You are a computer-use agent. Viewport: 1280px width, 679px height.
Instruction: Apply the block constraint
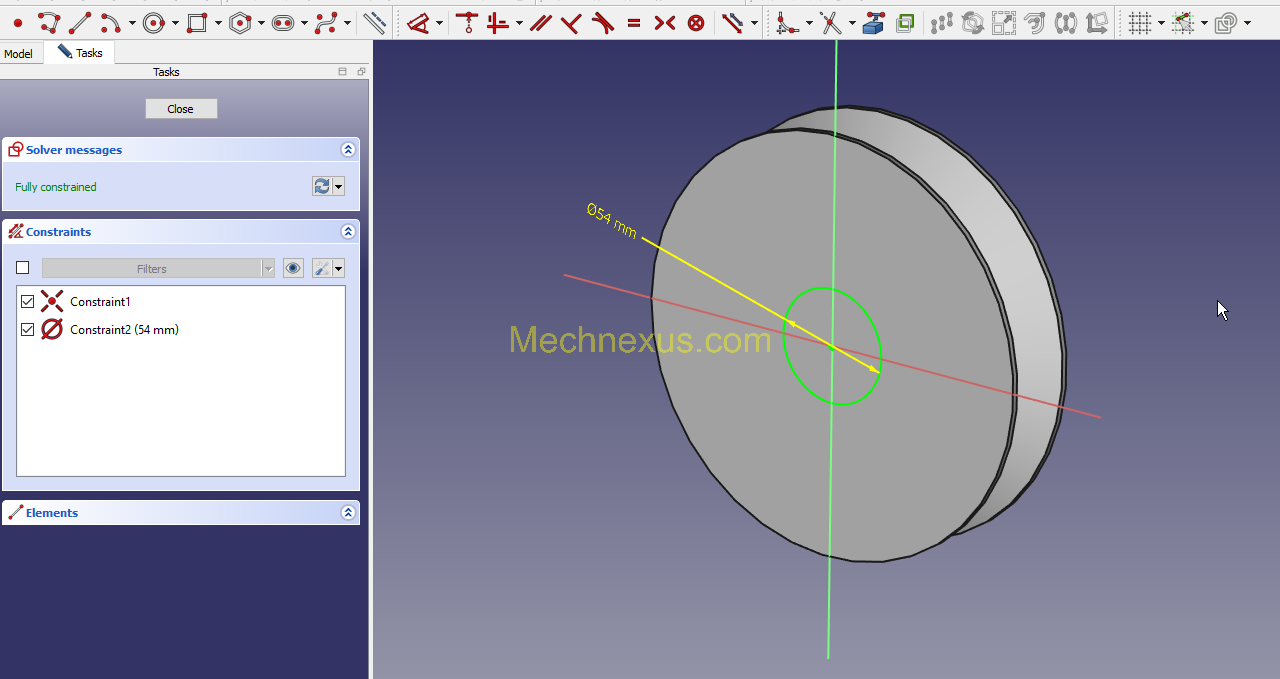[696, 22]
